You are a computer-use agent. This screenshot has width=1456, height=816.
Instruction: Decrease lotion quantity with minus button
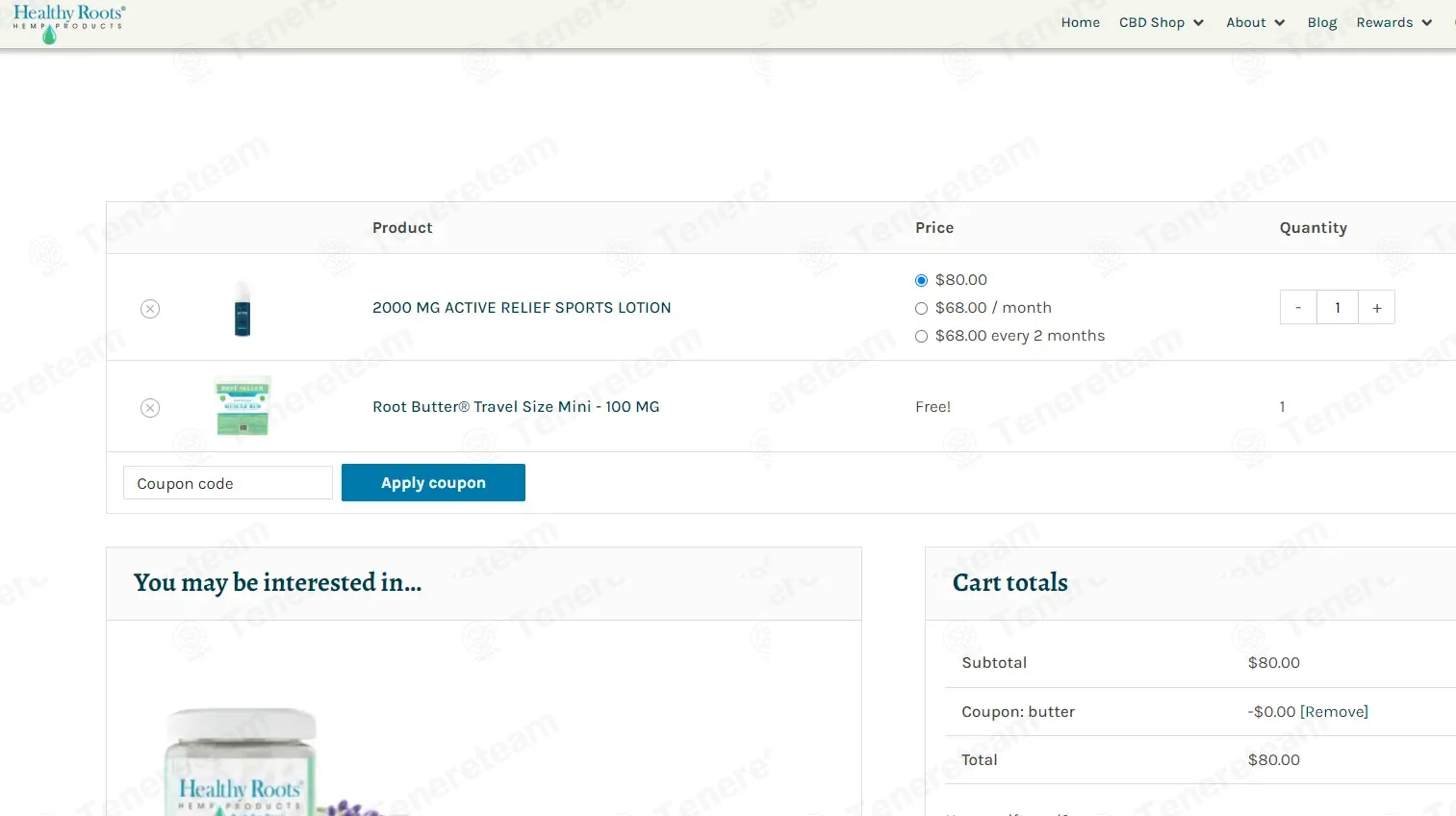pyautogui.click(x=1298, y=308)
